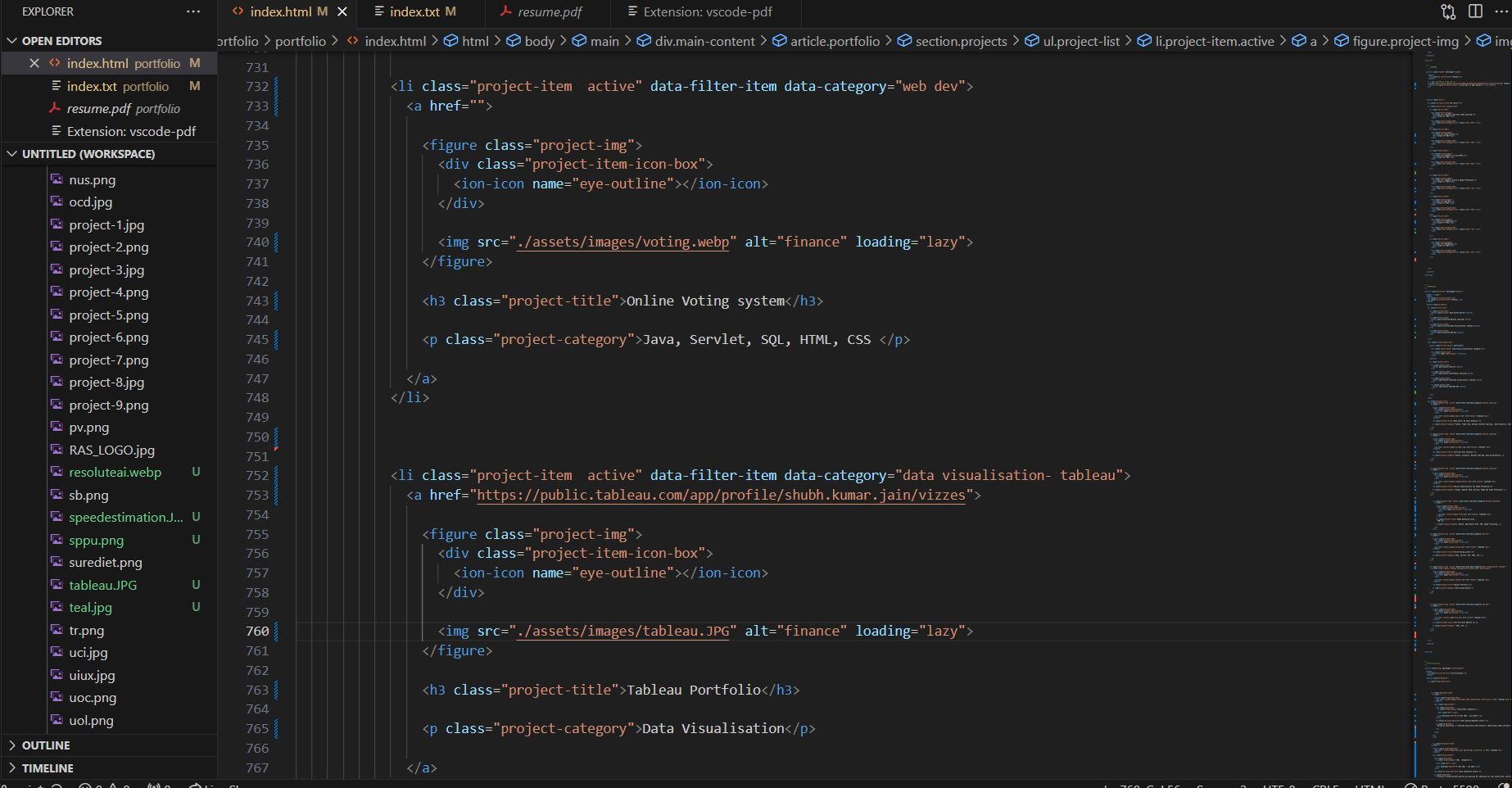
Task: Click the resume.pdf PDF icon in Open Editors
Action: point(55,108)
